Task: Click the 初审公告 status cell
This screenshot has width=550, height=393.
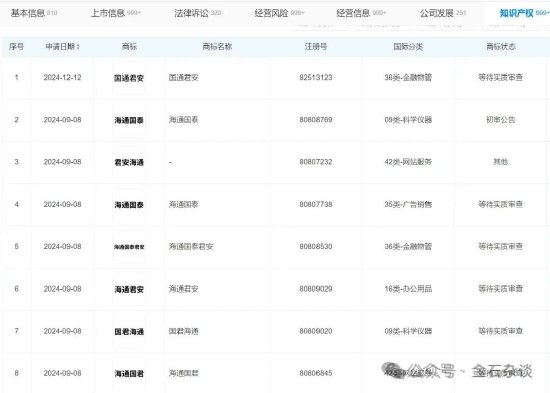Action: [501, 120]
